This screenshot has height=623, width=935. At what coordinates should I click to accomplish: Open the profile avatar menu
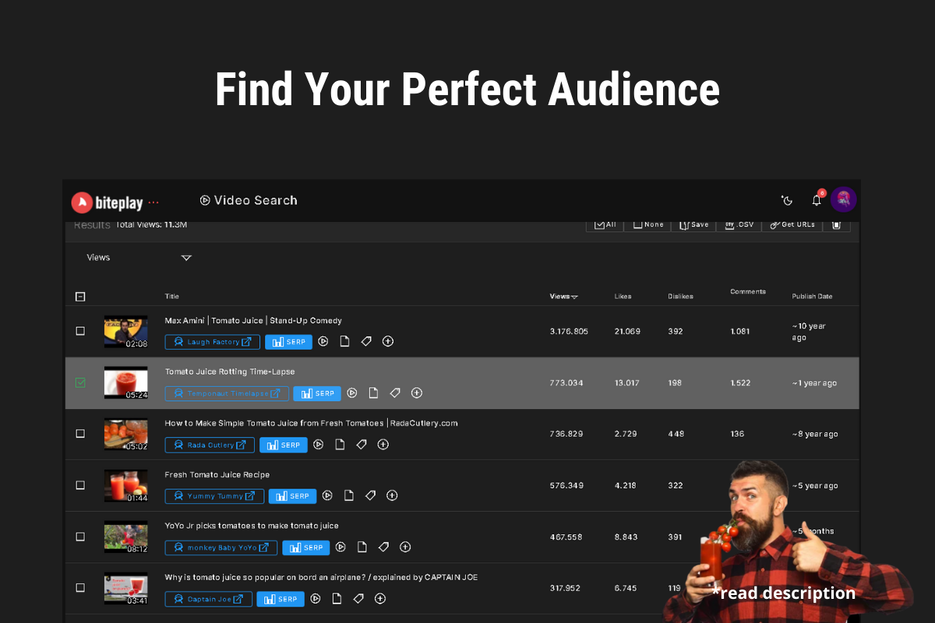[844, 200]
